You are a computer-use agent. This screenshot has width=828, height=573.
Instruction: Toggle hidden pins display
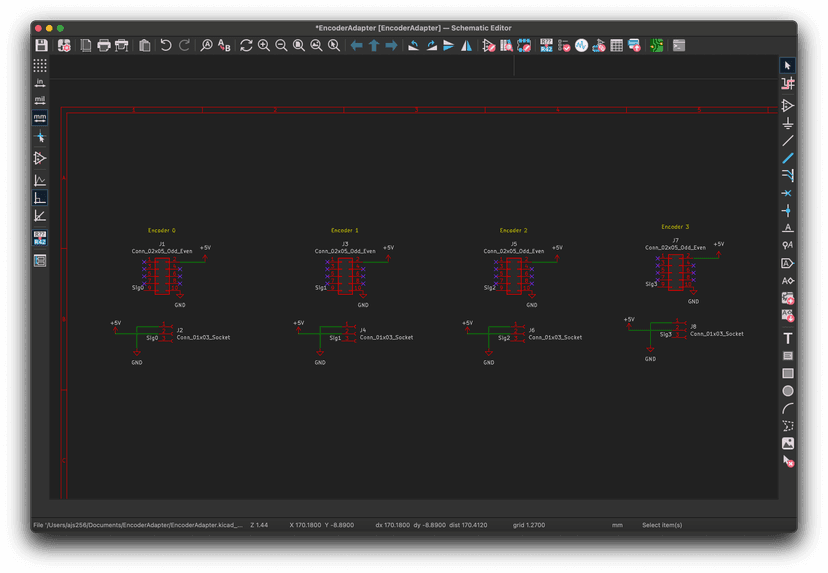pos(40,159)
